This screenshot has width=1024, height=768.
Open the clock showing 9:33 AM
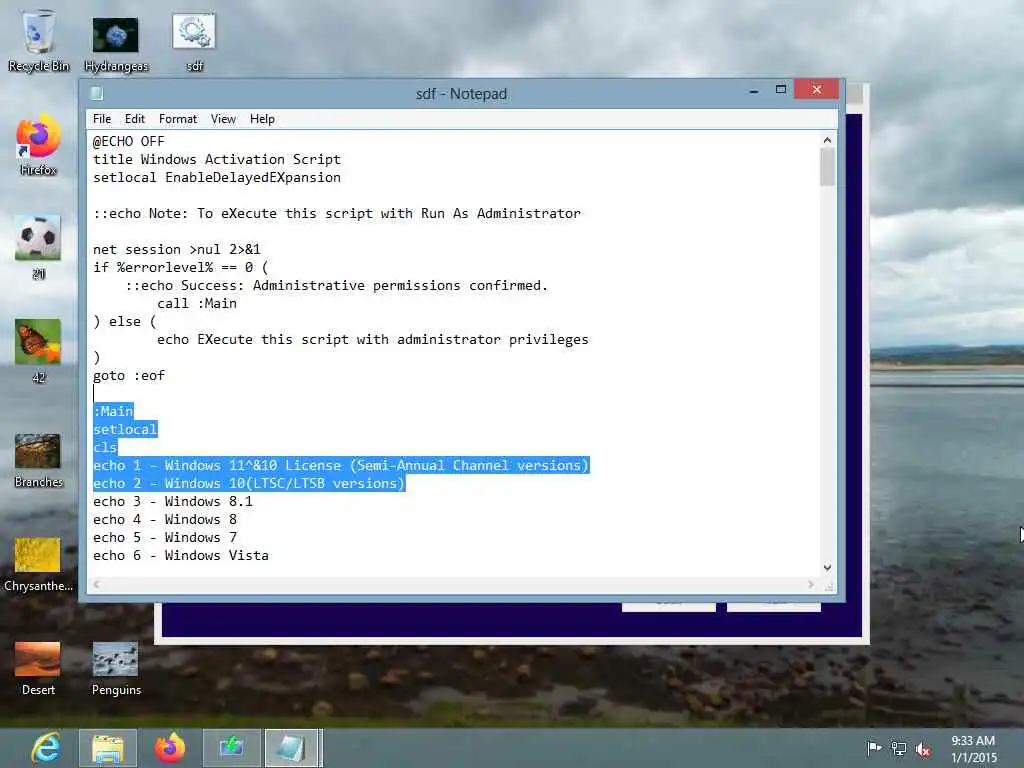(973, 749)
